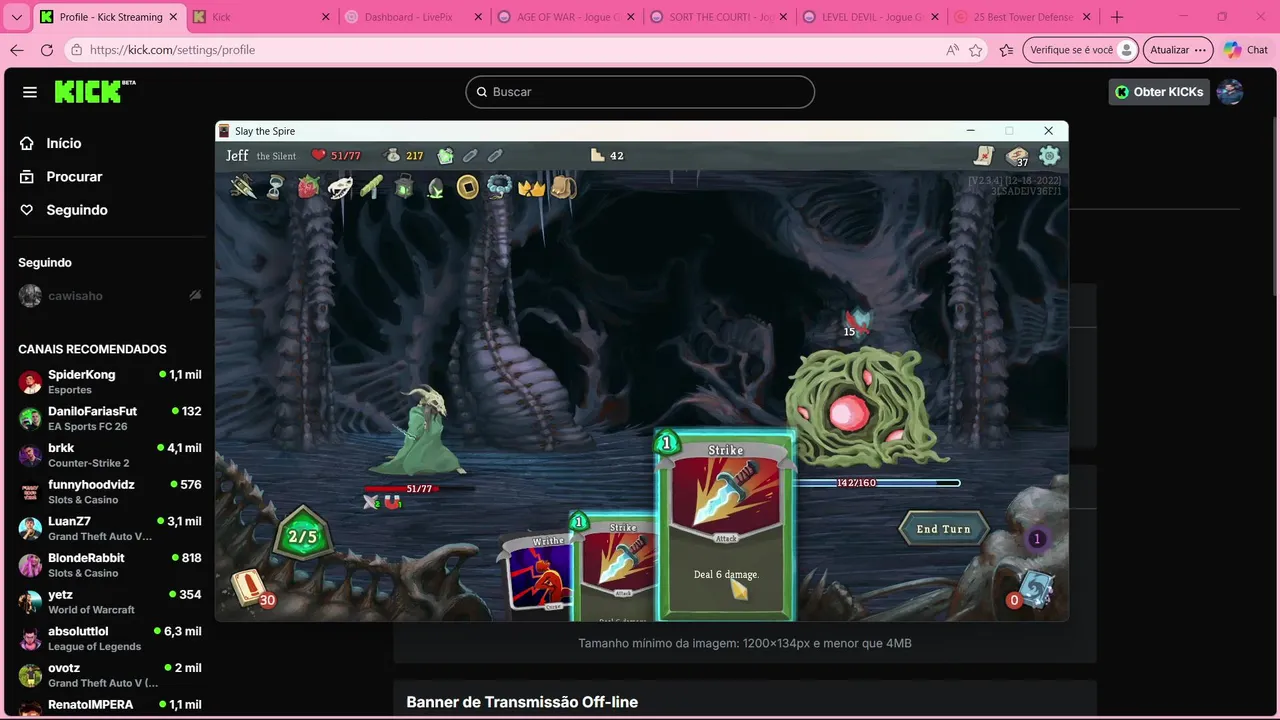The height and width of the screenshot is (720, 1280).
Task: Inspect the snake skull relic
Action: (340, 187)
